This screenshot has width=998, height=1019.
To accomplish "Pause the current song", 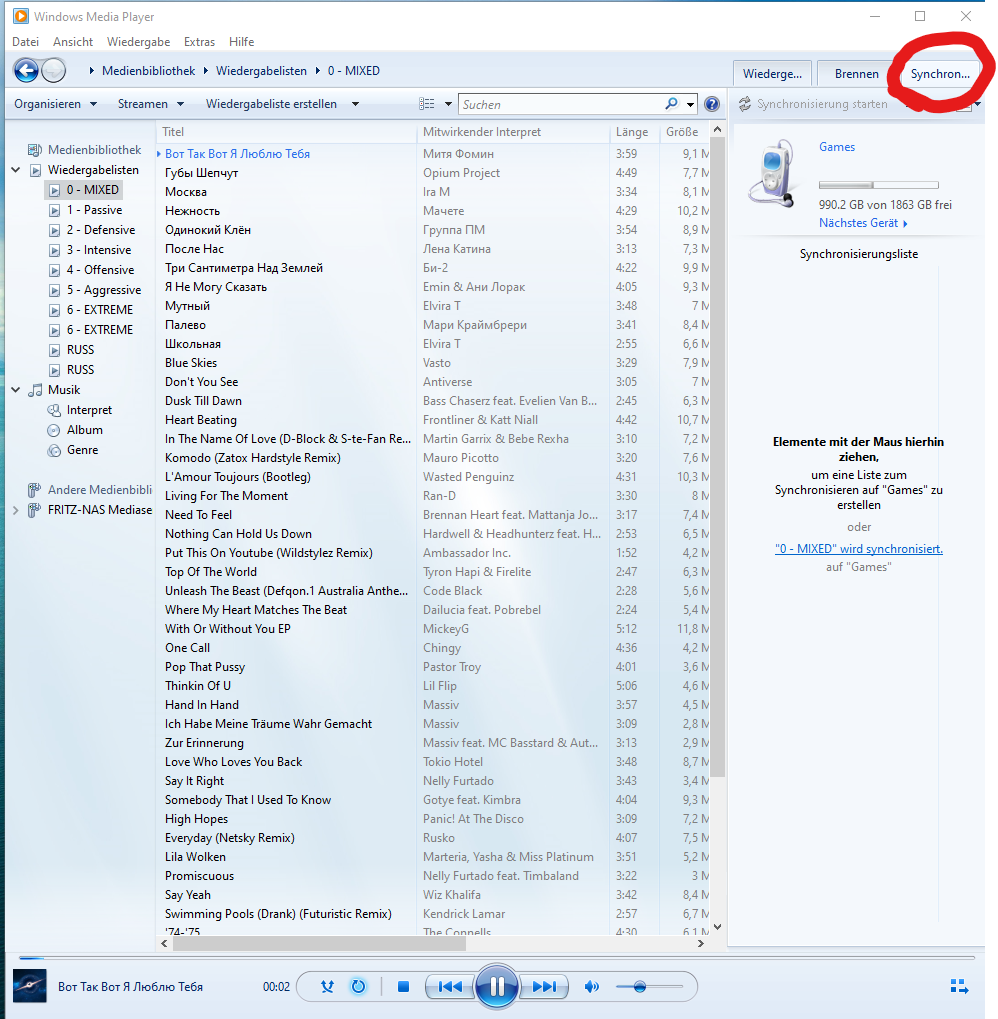I will 497,987.
